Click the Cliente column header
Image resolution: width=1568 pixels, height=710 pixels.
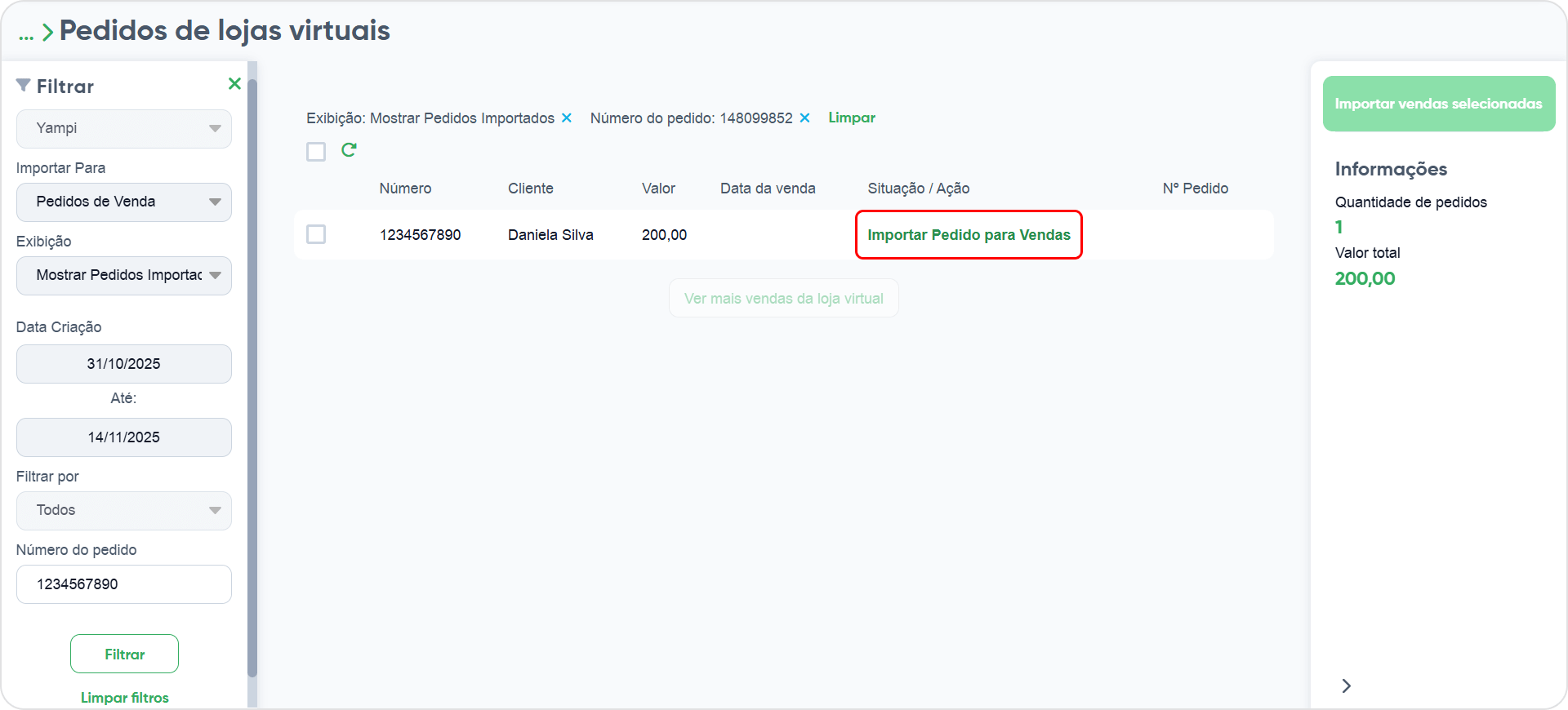click(x=531, y=189)
